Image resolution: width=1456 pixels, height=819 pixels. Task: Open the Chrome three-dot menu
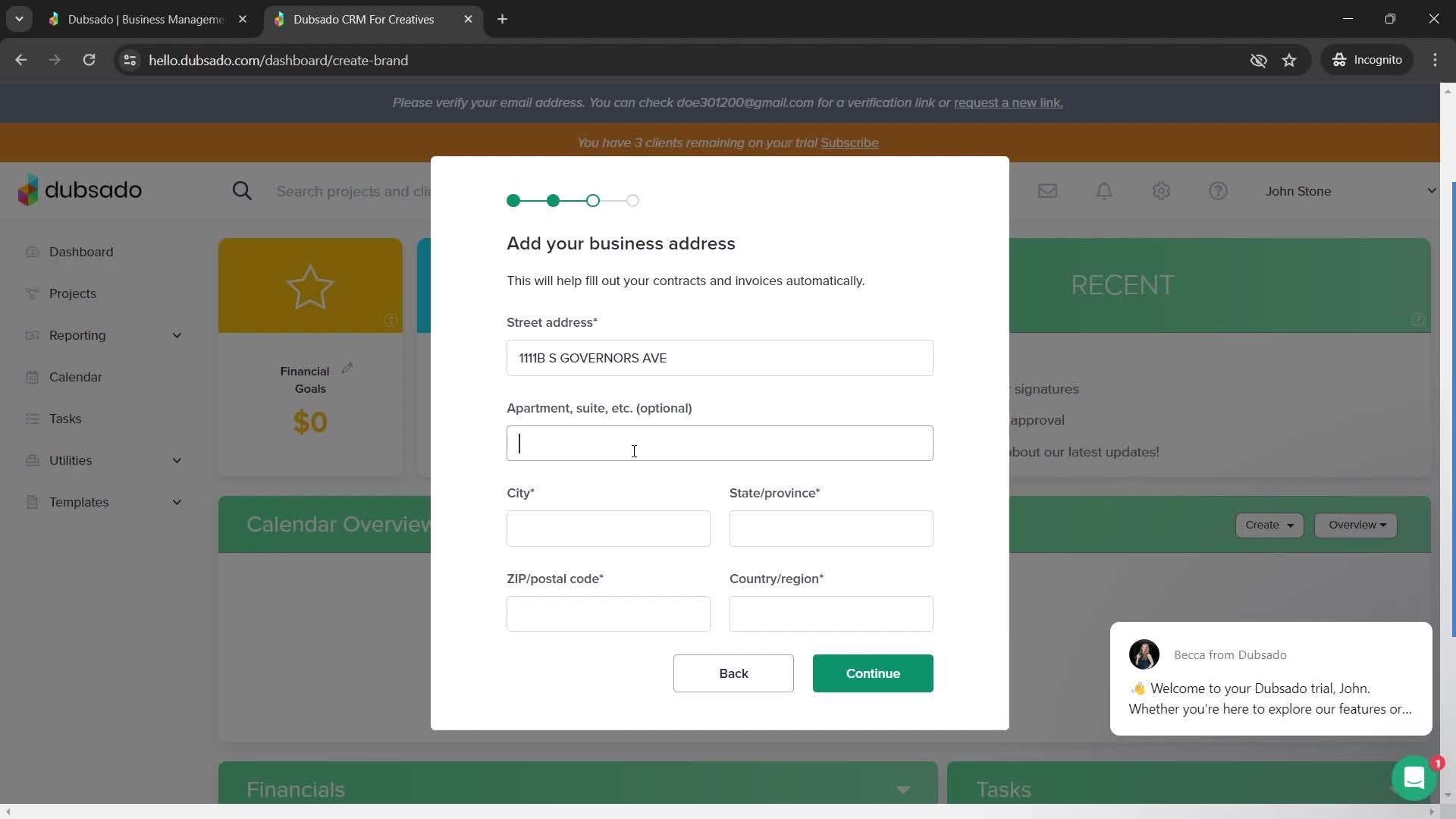click(1435, 60)
